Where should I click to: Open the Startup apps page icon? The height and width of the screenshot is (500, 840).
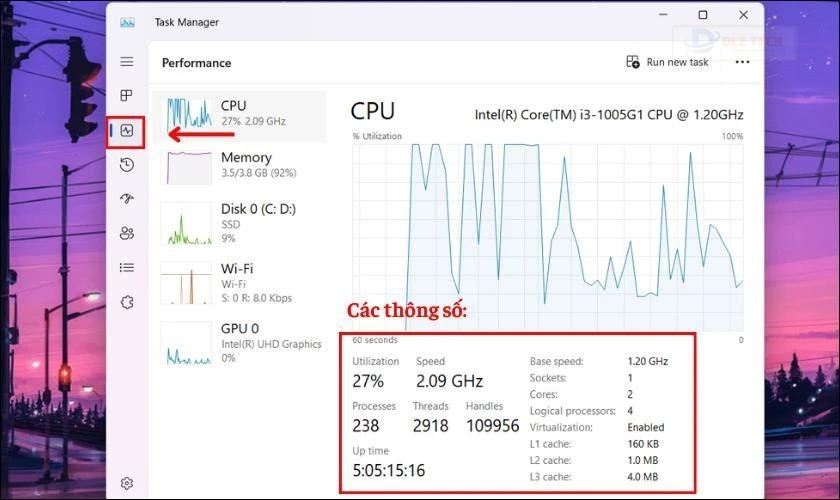[x=127, y=199]
